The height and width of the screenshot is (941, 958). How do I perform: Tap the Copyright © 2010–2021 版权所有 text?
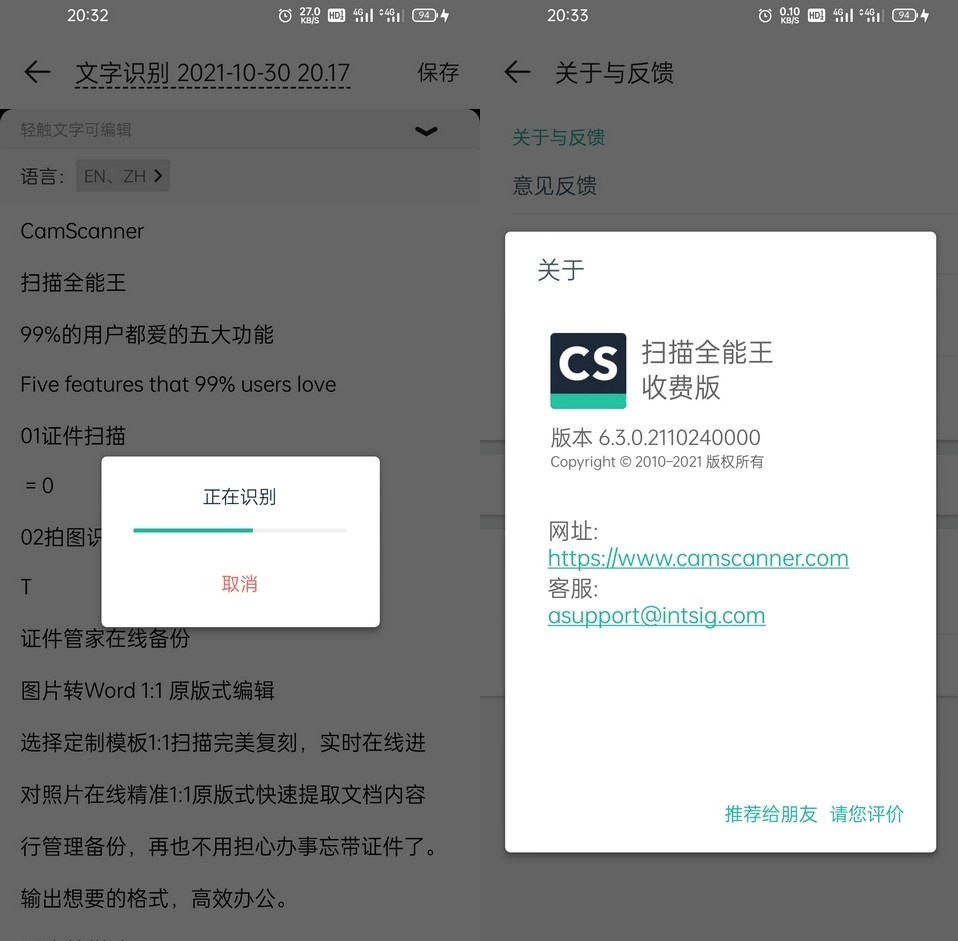click(x=657, y=461)
